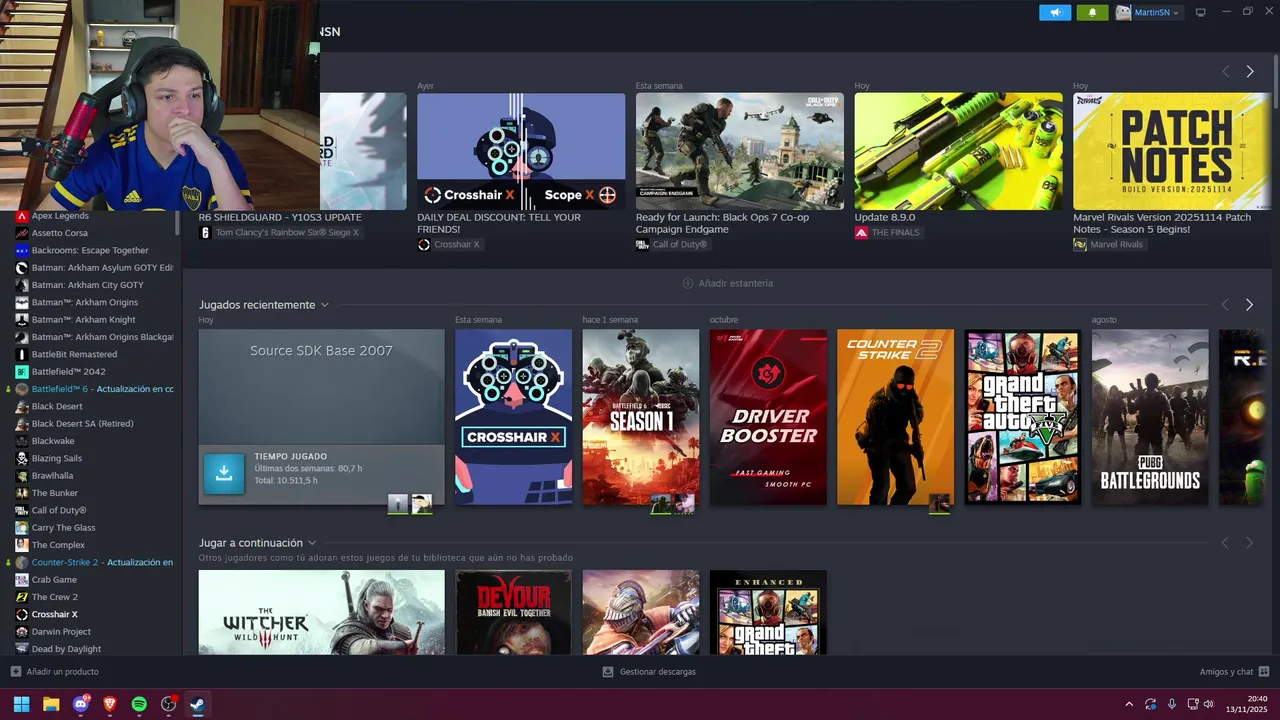1280x720 pixels.
Task: Open Brave browser from the taskbar
Action: [x=110, y=704]
